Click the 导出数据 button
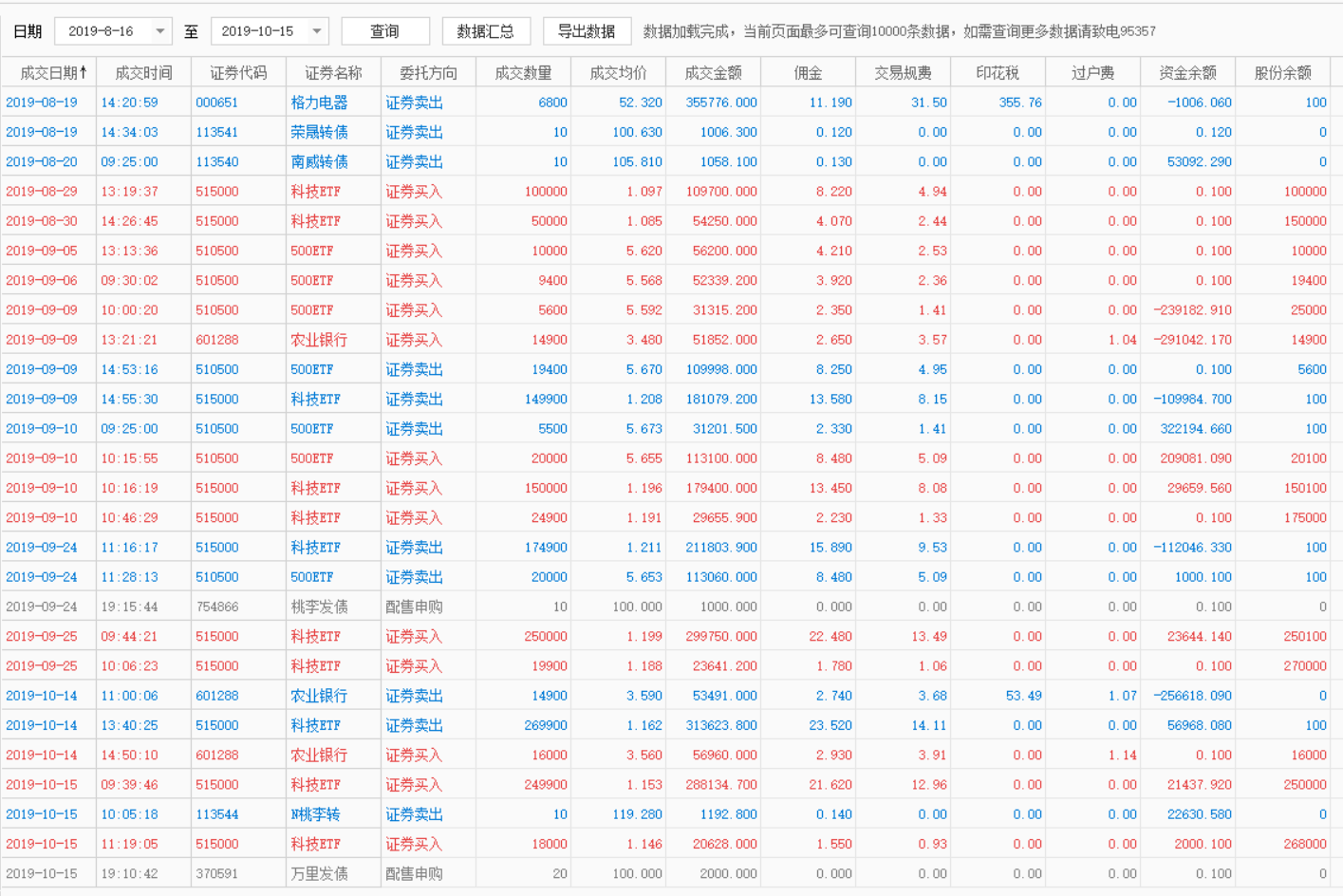 pos(587,31)
